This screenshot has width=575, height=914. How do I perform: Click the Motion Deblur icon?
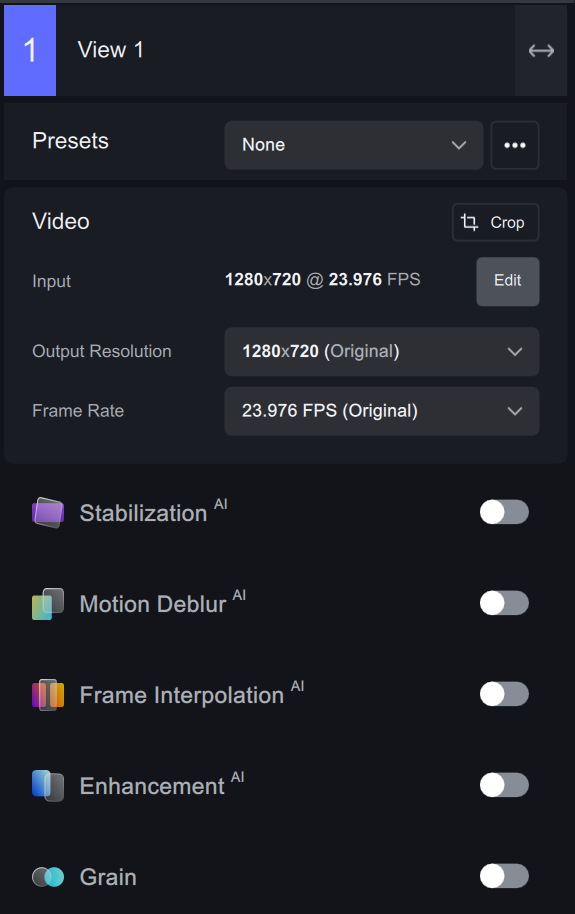click(48, 604)
